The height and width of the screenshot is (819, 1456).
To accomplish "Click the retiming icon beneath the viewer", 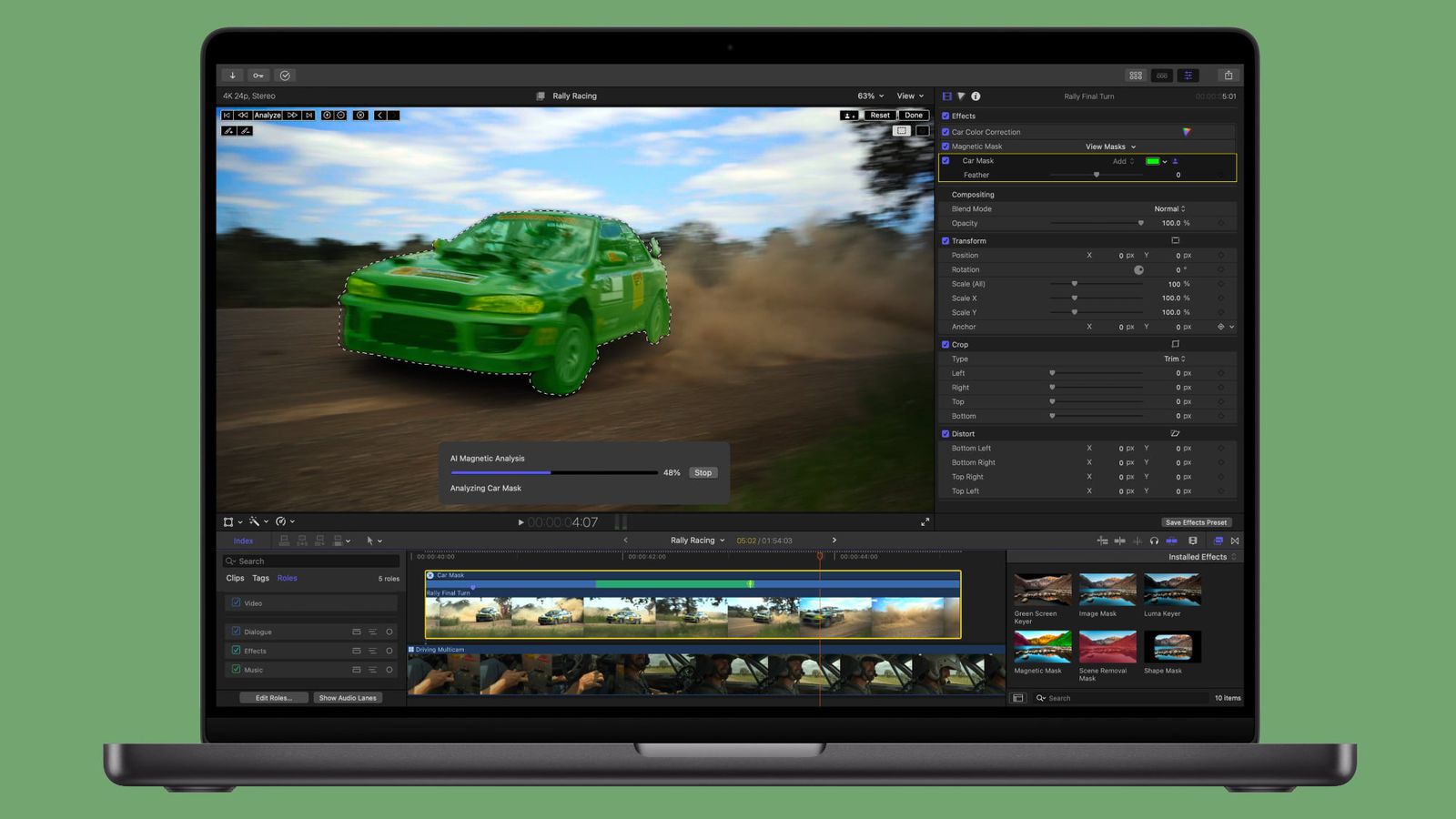I will pyautogui.click(x=281, y=521).
